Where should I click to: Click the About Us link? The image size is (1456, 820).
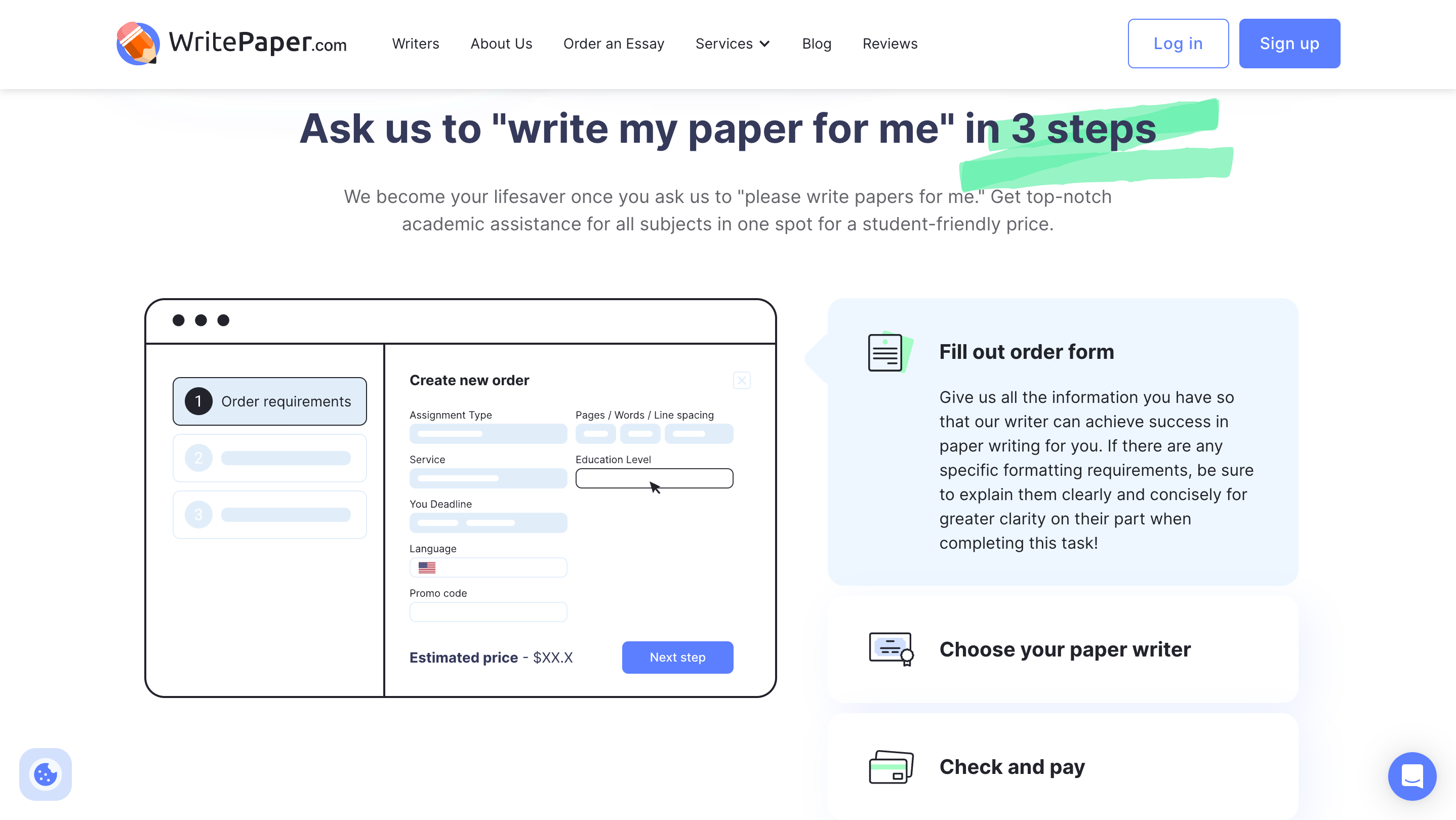[501, 43]
